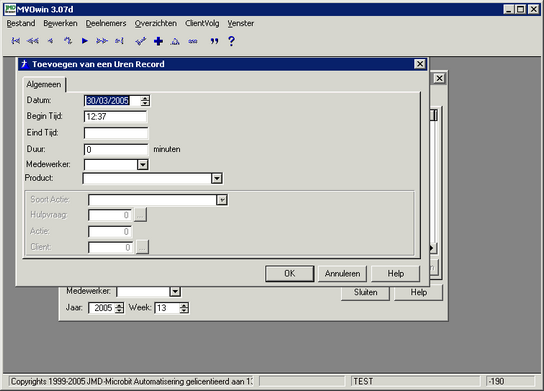Click the checkmark edit toolbar icon

[141, 41]
